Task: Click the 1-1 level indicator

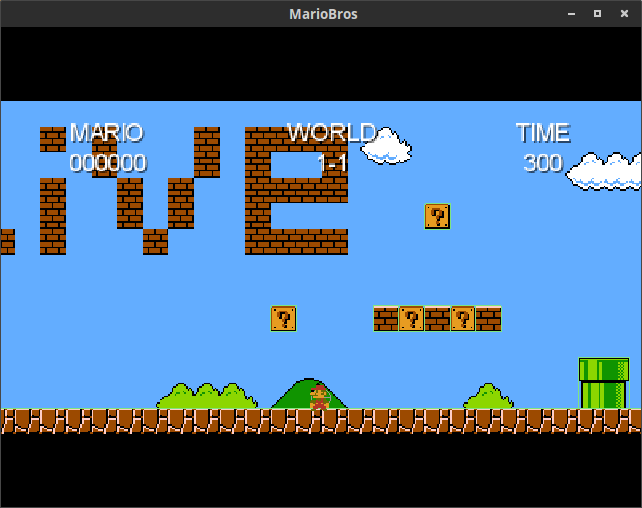Action: click(x=332, y=163)
